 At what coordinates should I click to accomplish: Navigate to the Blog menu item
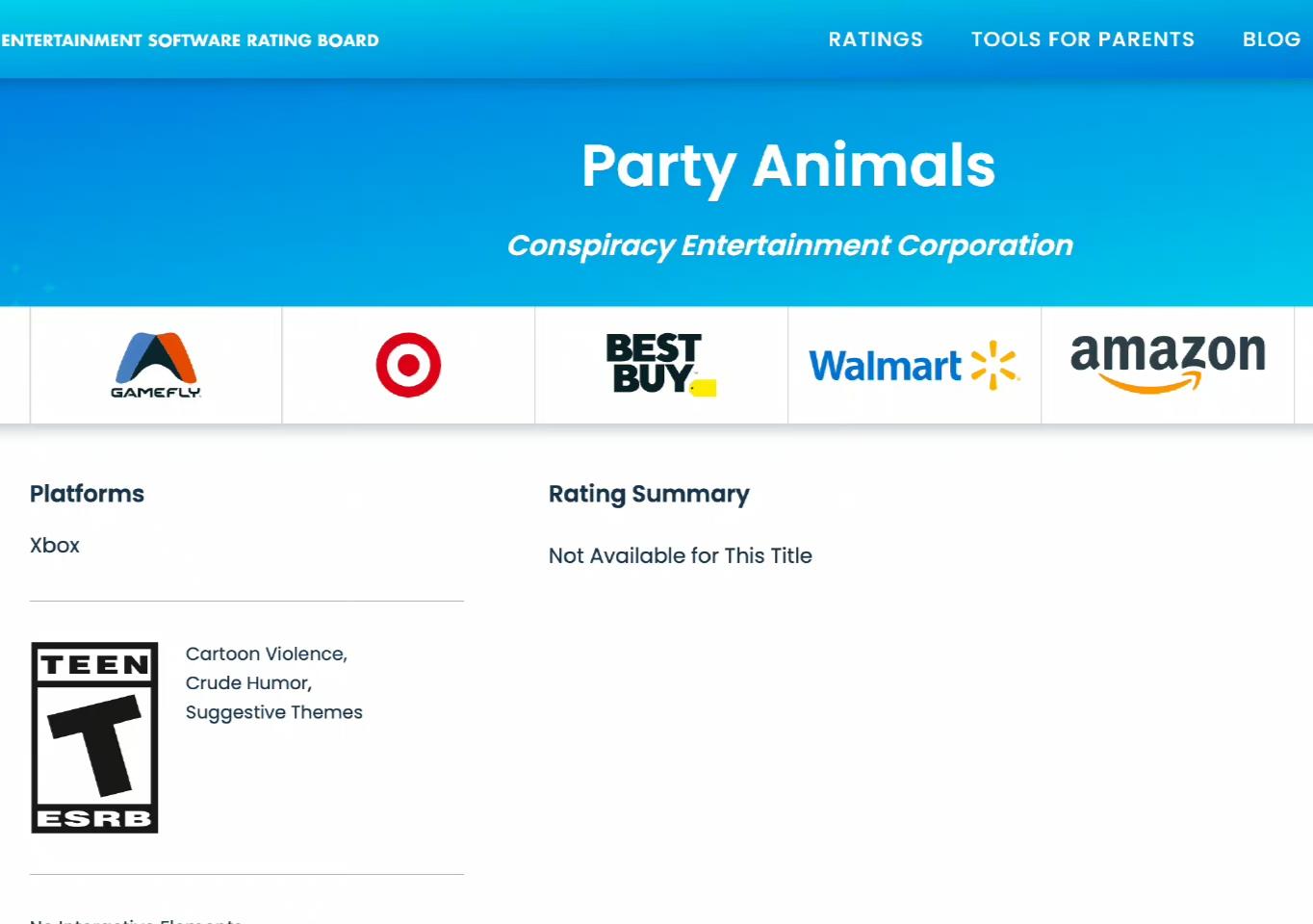pos(1271,39)
